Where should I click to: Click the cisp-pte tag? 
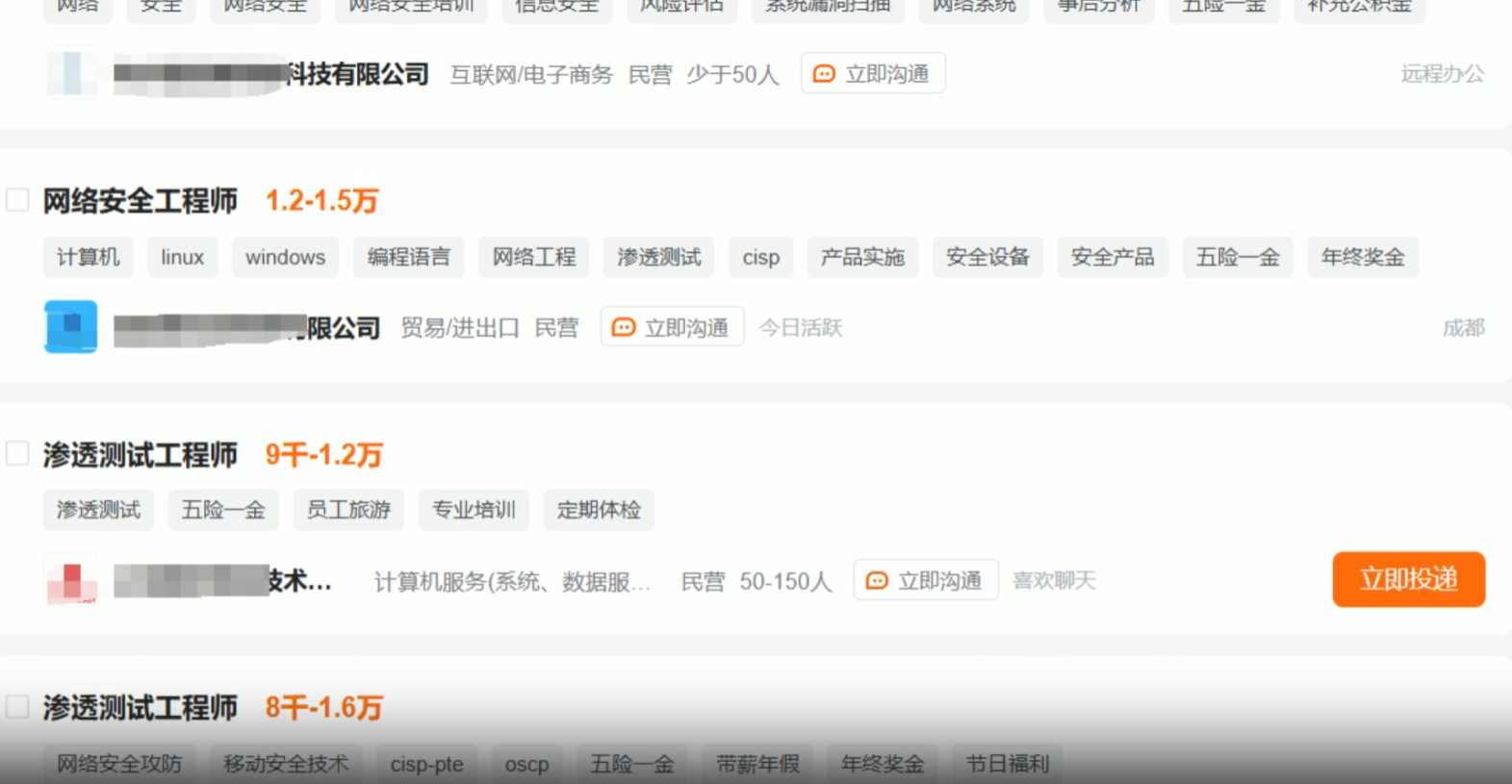pos(426,764)
